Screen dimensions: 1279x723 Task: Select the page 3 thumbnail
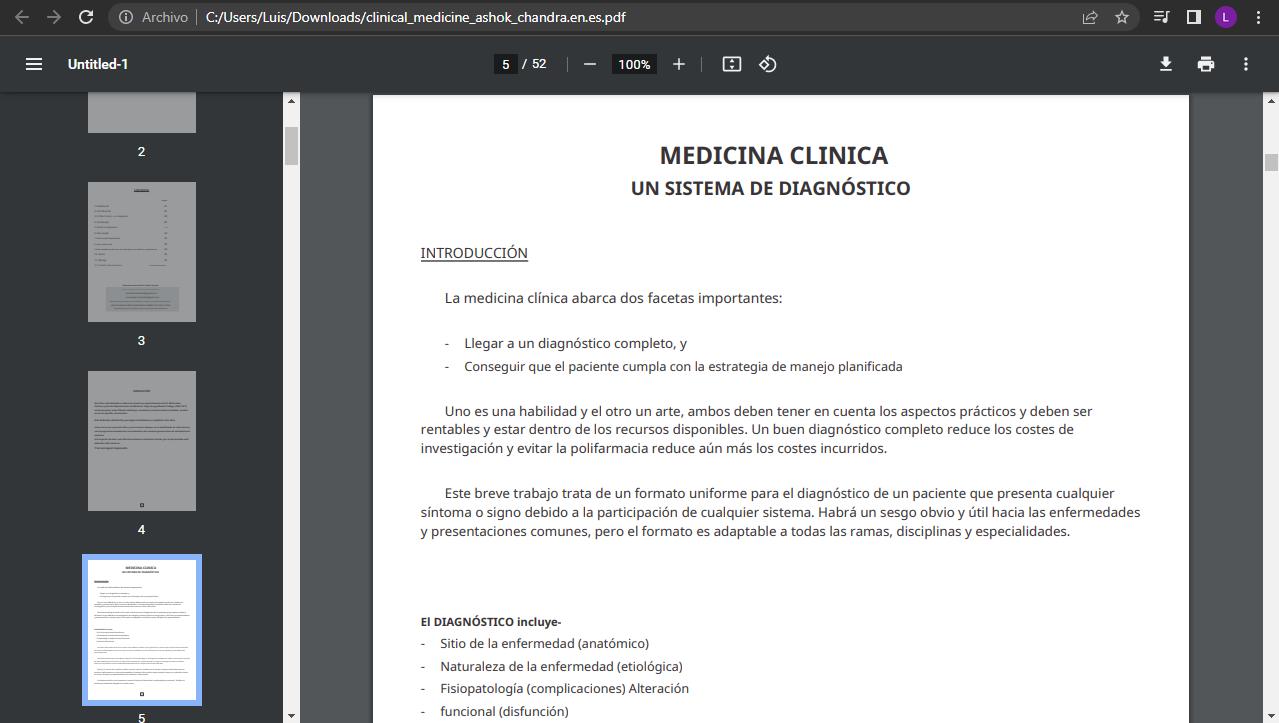click(x=141, y=252)
